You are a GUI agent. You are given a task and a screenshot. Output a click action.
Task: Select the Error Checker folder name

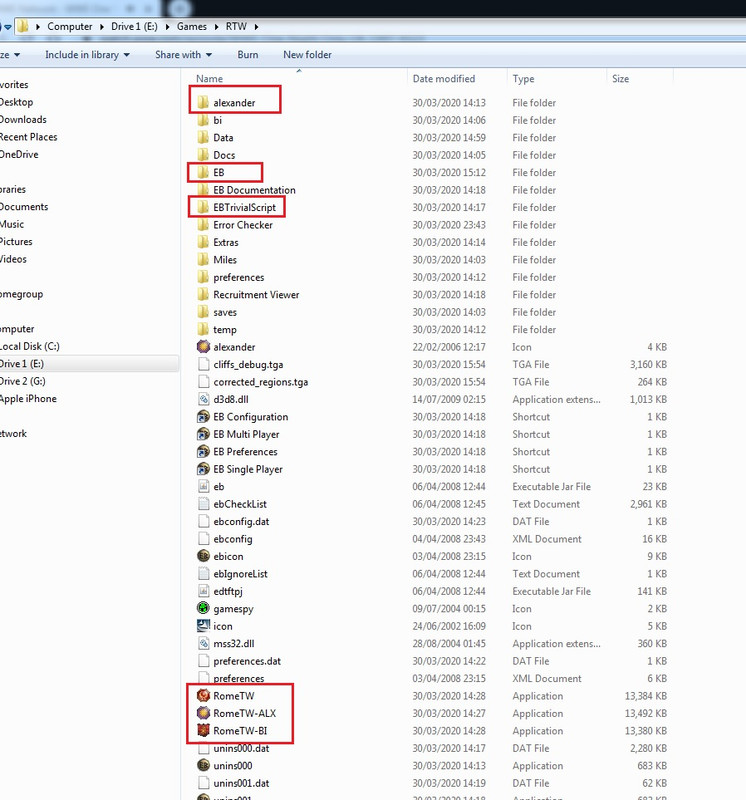[x=243, y=225]
